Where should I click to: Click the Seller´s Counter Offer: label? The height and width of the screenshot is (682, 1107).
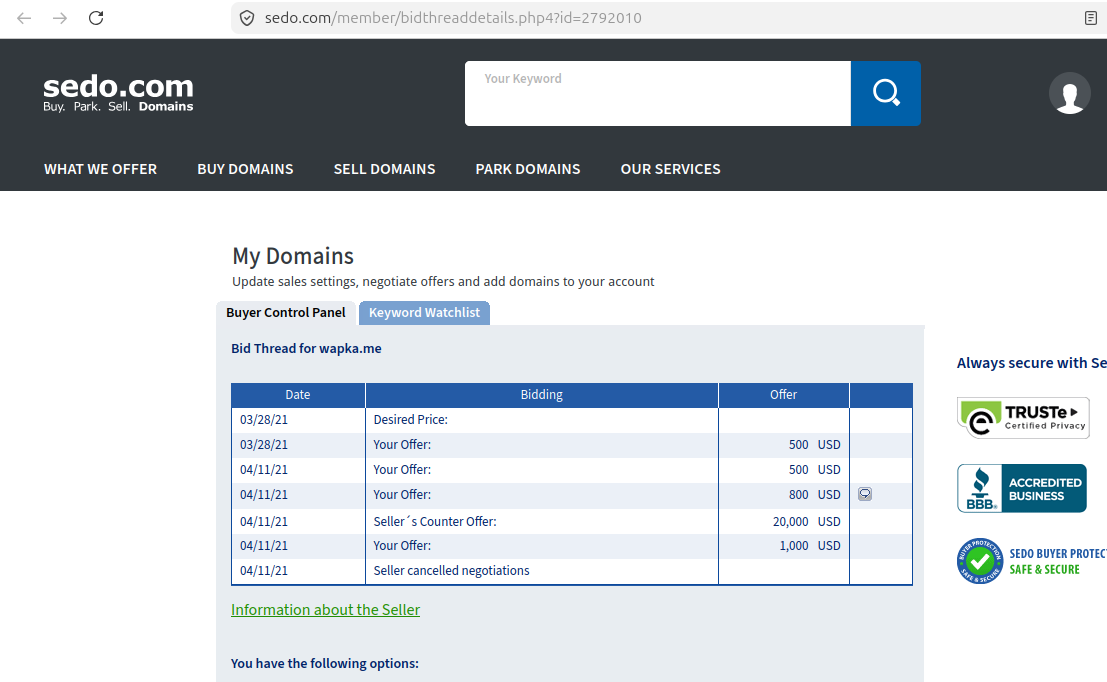[435, 522]
